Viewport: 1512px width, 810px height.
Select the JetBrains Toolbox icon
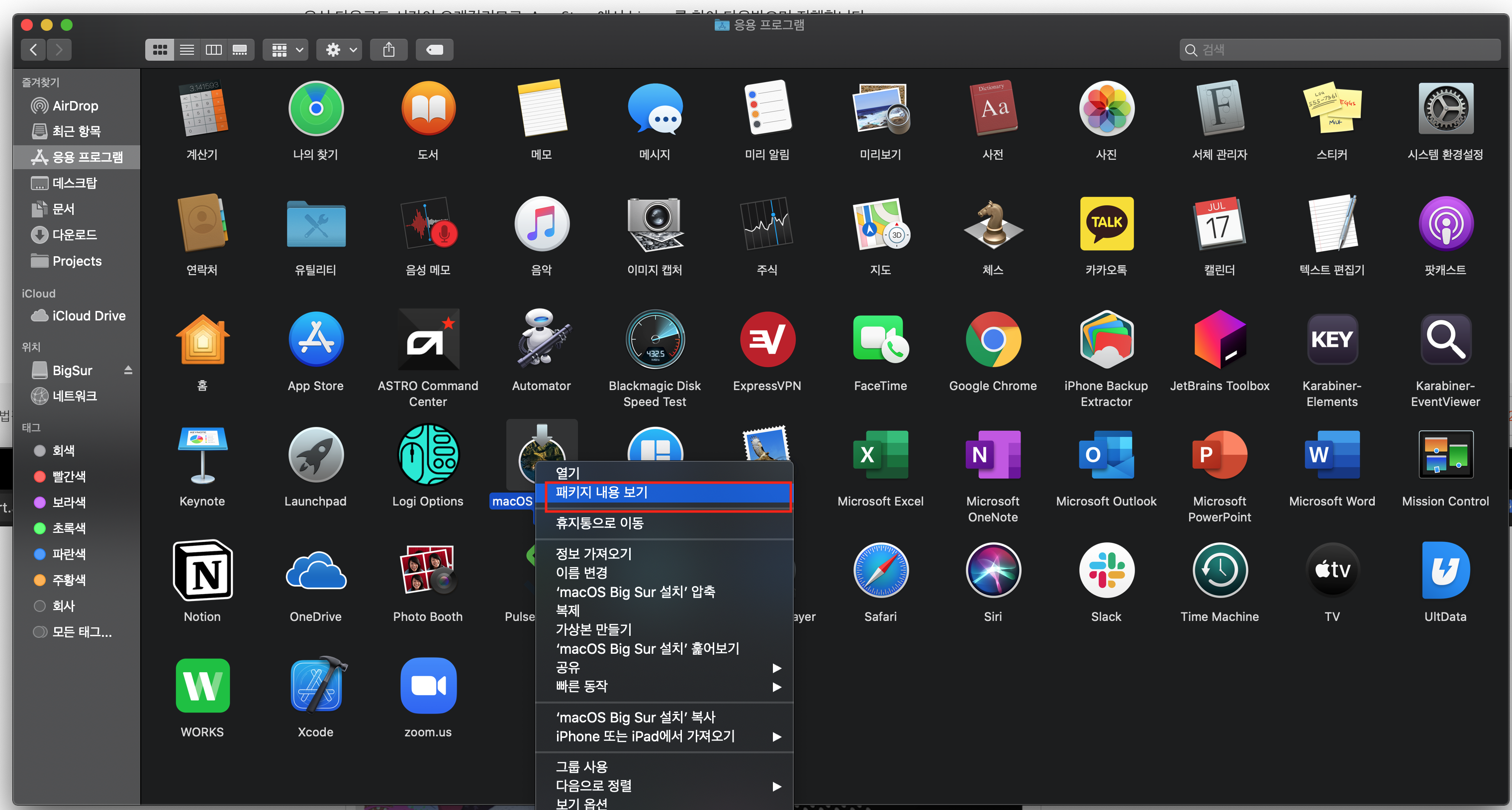pyautogui.click(x=1219, y=340)
